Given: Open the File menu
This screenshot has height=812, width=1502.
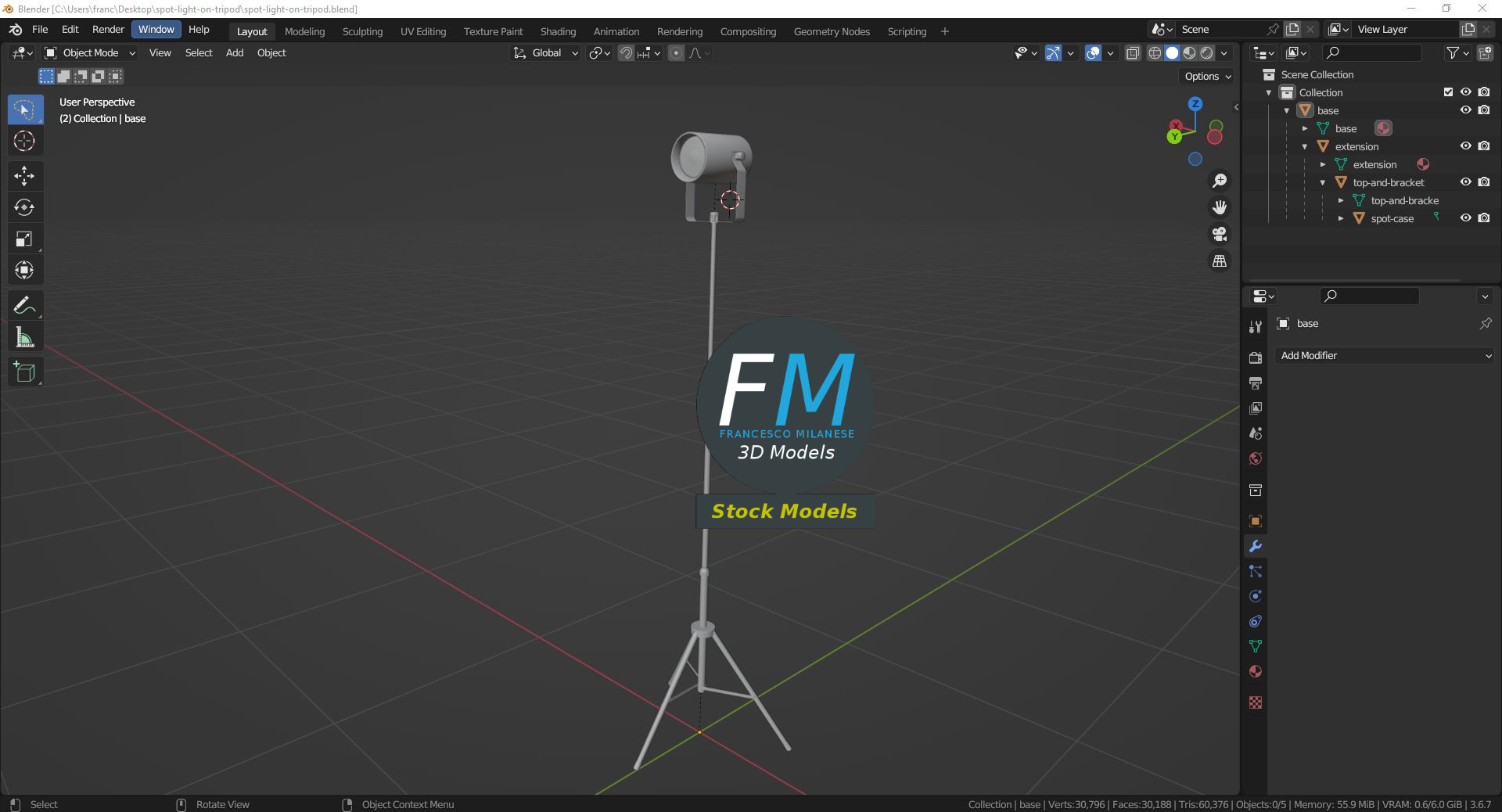Looking at the screenshot, I should [40, 30].
